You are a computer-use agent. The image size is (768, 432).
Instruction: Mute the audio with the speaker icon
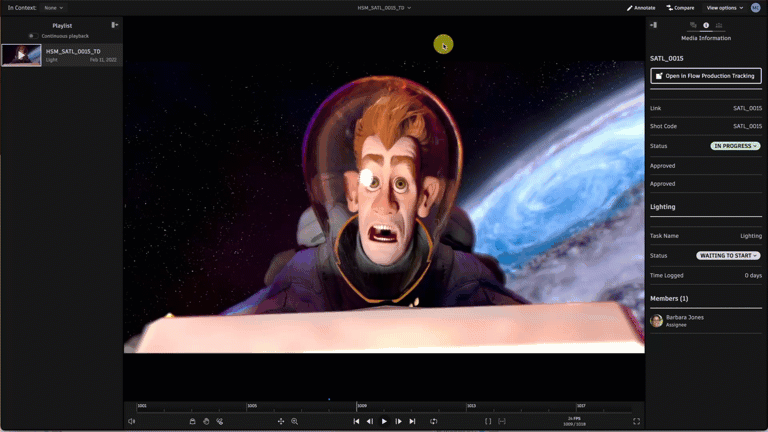click(131, 421)
